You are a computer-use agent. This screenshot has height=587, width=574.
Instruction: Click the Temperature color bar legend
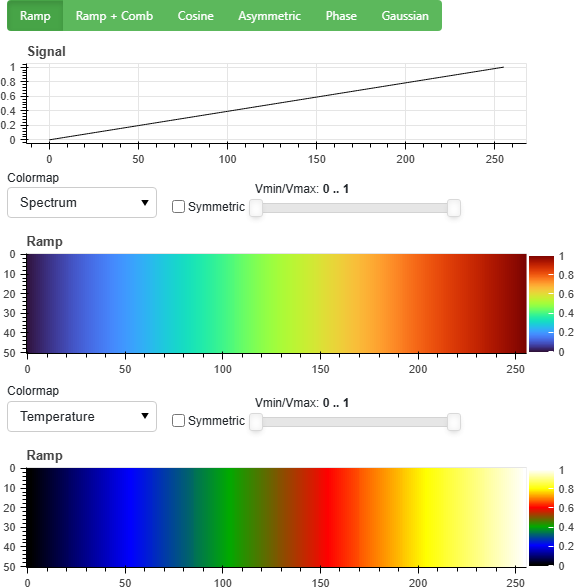pyautogui.click(x=541, y=518)
